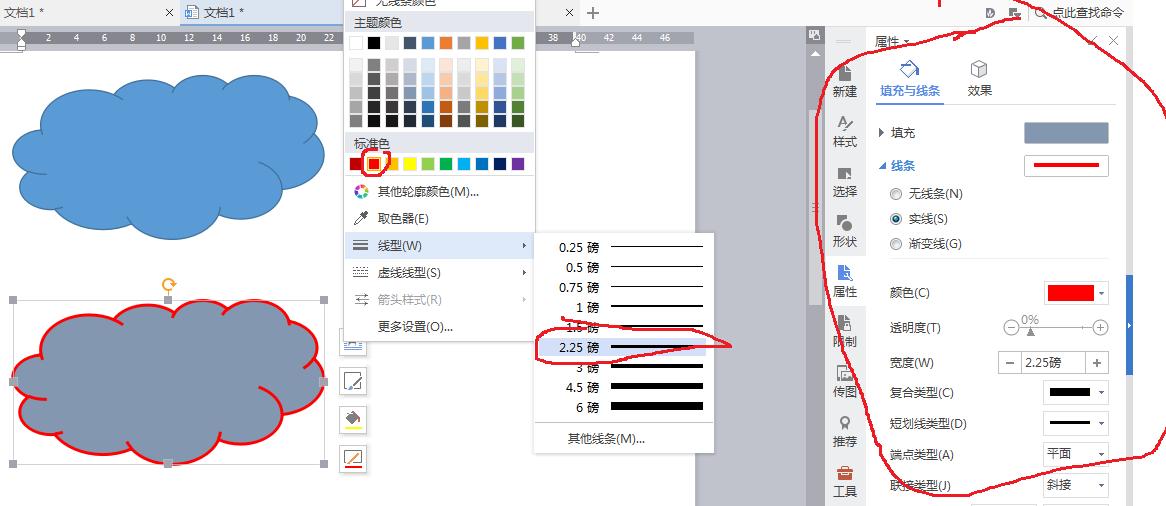The image size is (1166, 506).
Task: Open the 工具 sidebar panel
Action: tap(845, 481)
